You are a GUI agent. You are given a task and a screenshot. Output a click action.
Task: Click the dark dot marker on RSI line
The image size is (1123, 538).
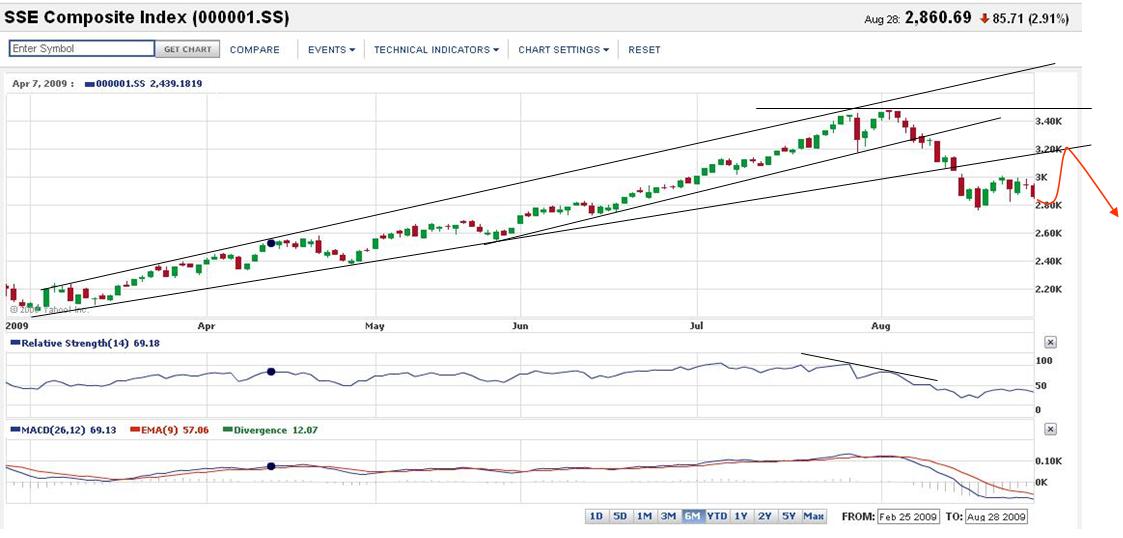(271, 371)
